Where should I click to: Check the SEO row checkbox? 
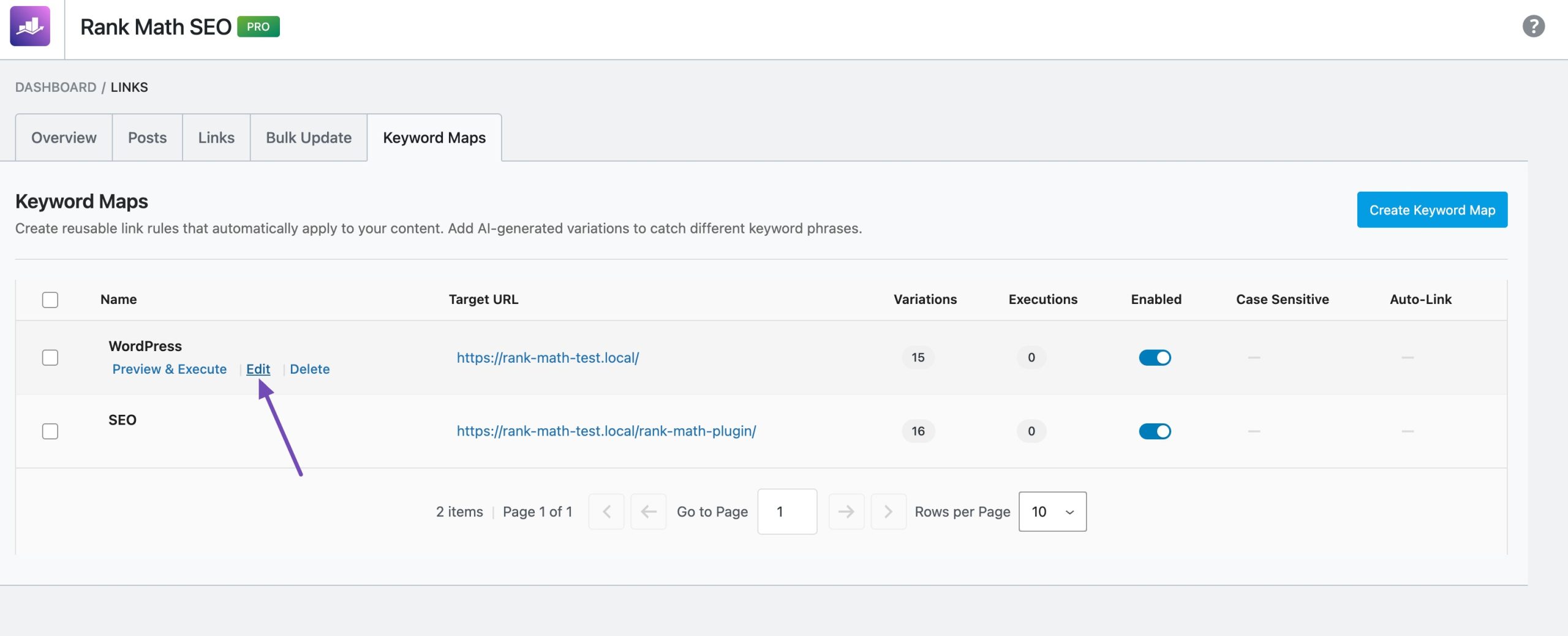[x=50, y=431]
